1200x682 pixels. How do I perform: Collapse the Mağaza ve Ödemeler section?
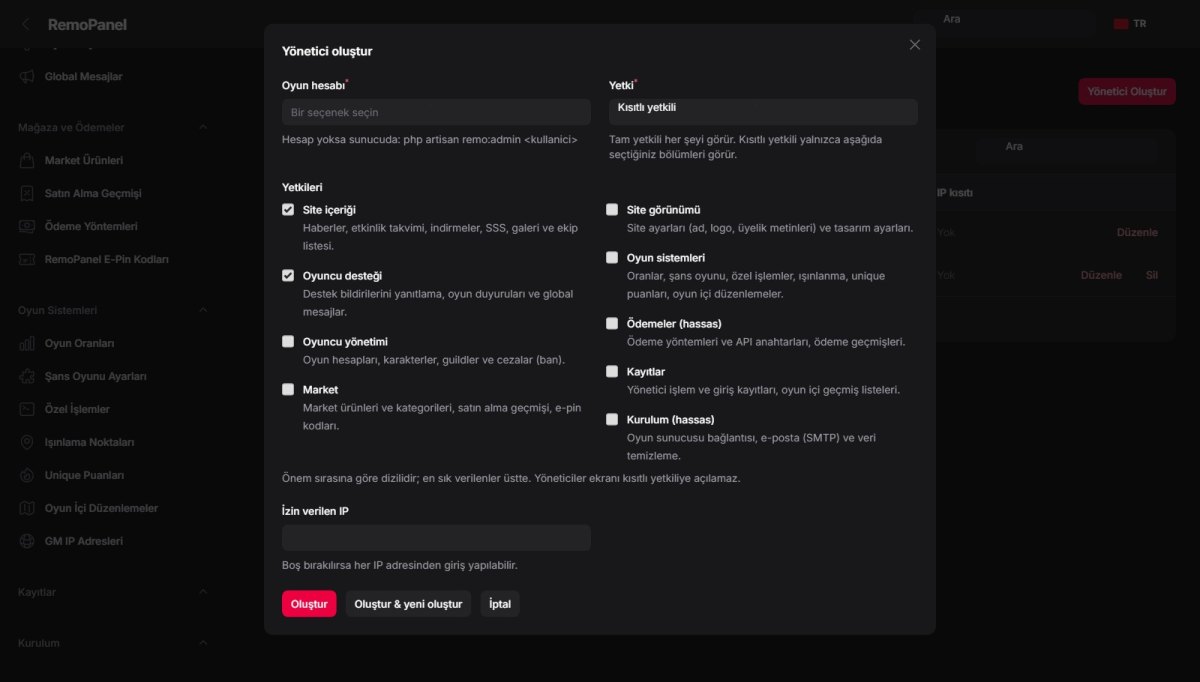203,127
